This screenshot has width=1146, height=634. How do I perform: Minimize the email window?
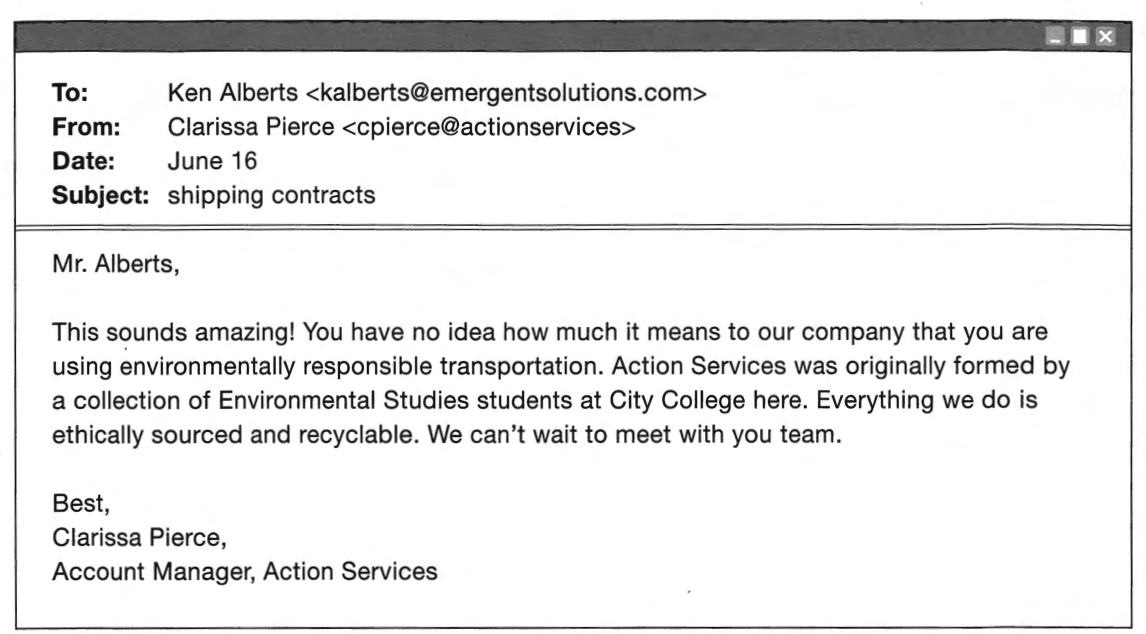click(1055, 36)
